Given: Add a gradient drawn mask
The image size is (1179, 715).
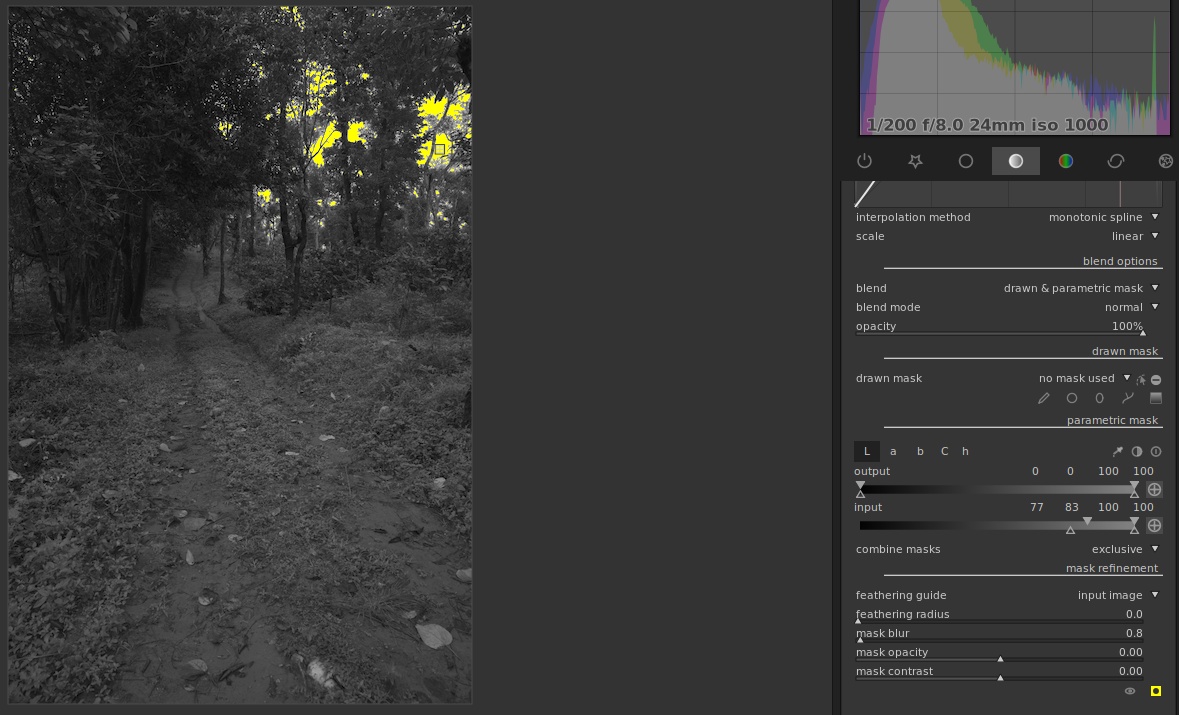Looking at the screenshot, I should [x=1155, y=398].
